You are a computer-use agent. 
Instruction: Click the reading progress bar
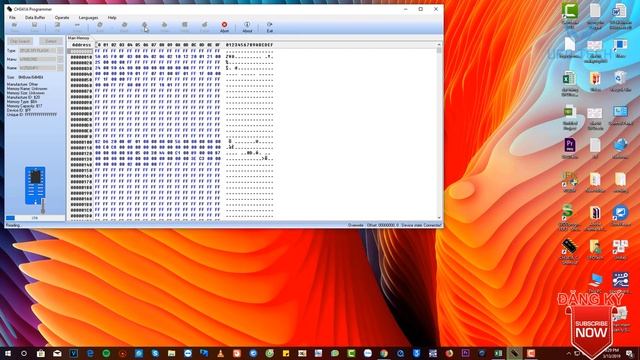pos(35,218)
